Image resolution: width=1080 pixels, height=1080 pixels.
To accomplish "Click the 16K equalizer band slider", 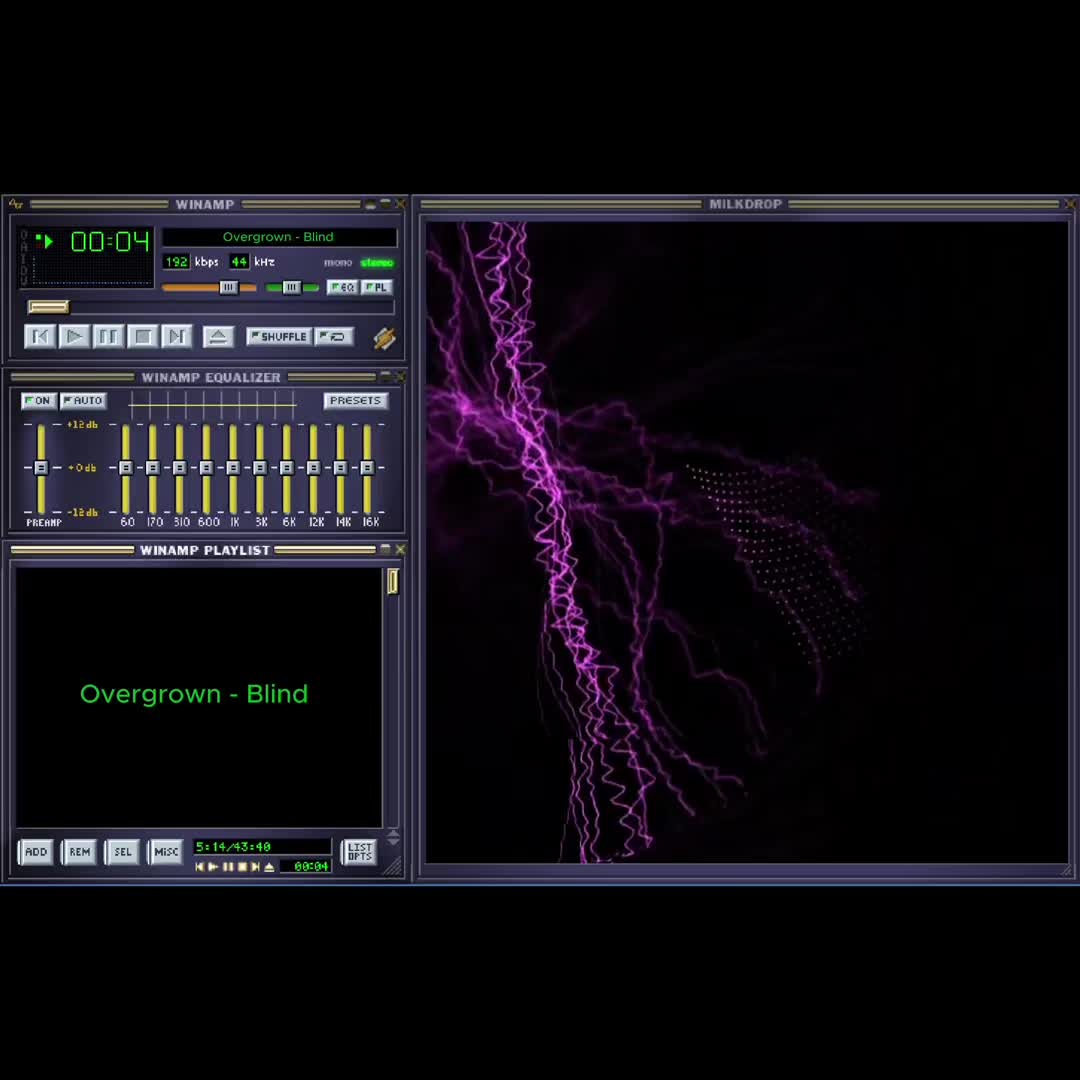I will [x=367, y=468].
